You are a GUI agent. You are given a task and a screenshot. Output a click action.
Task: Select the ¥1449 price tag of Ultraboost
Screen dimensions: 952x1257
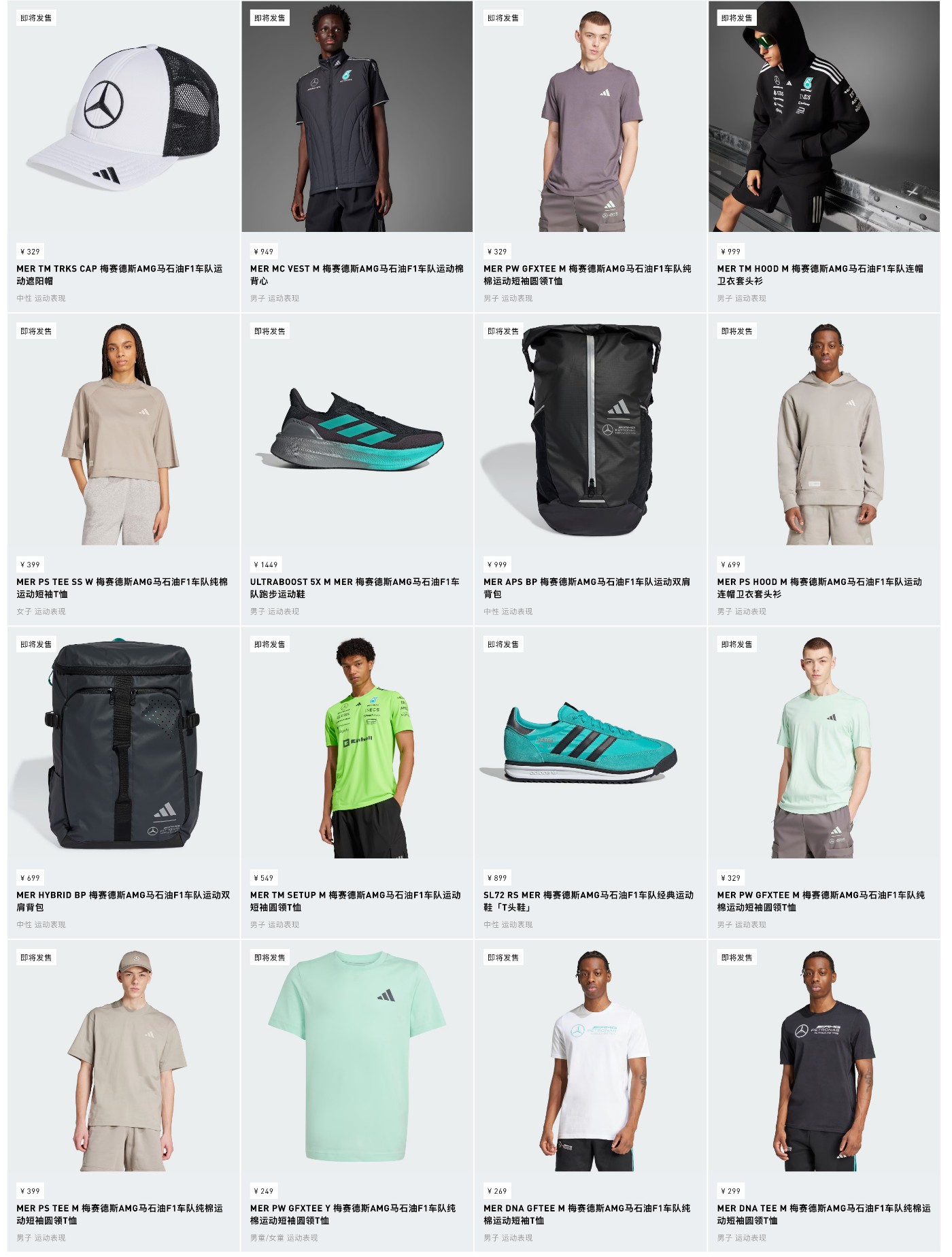pos(265,565)
